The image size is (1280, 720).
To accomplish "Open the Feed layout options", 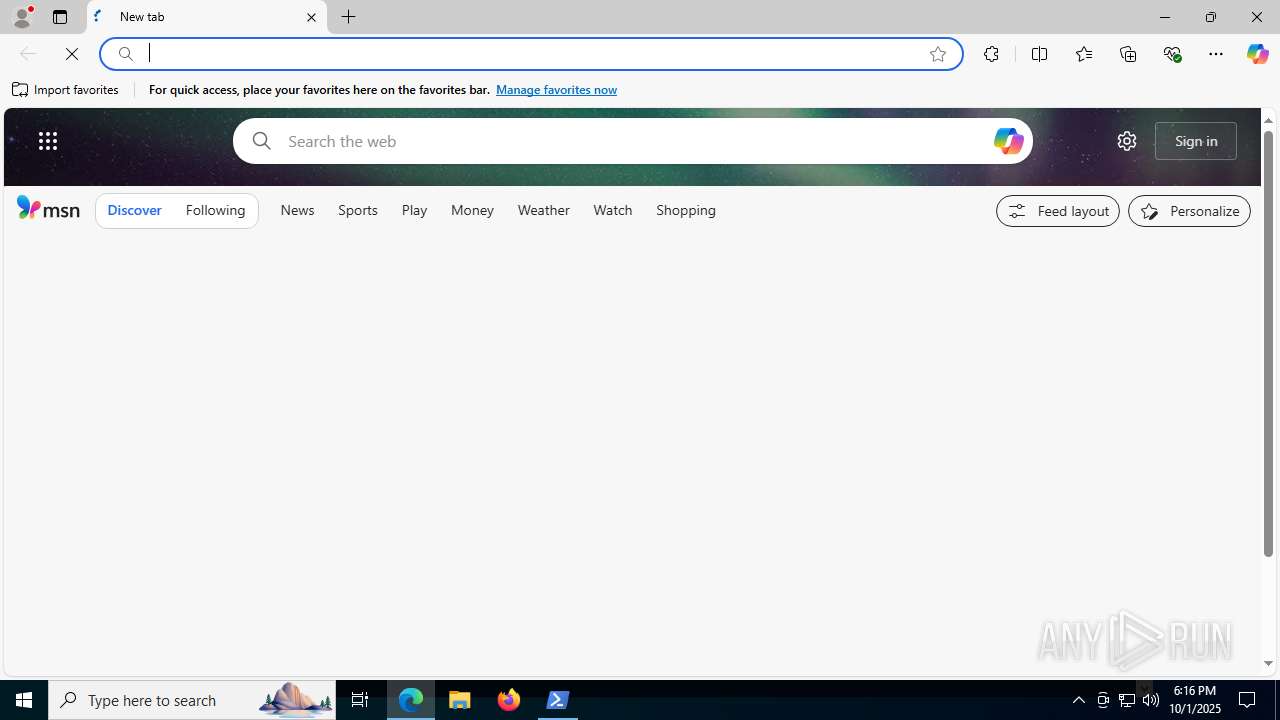I will click(x=1058, y=211).
